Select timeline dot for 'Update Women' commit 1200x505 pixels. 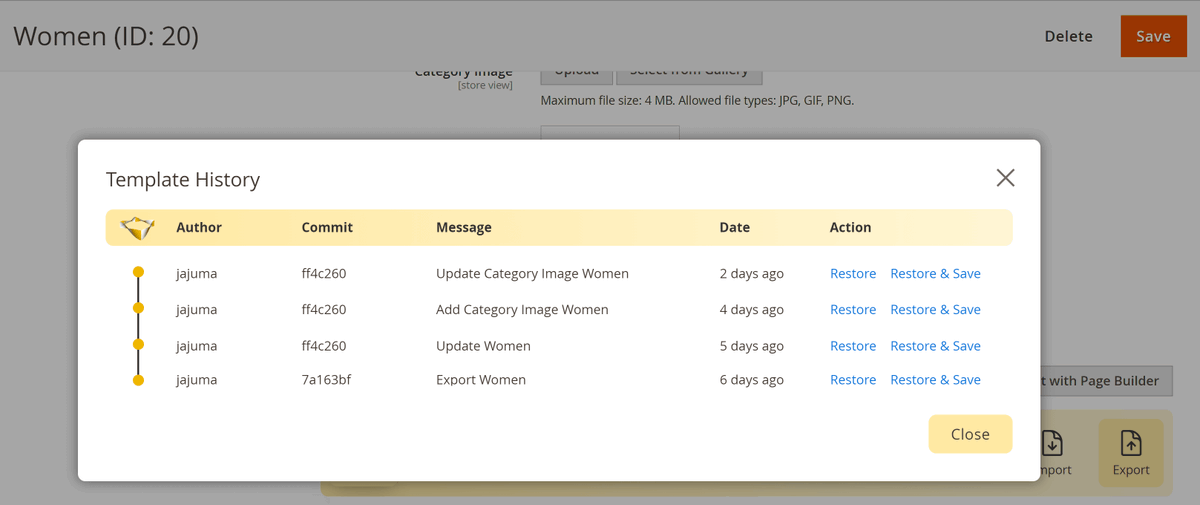pos(138,344)
